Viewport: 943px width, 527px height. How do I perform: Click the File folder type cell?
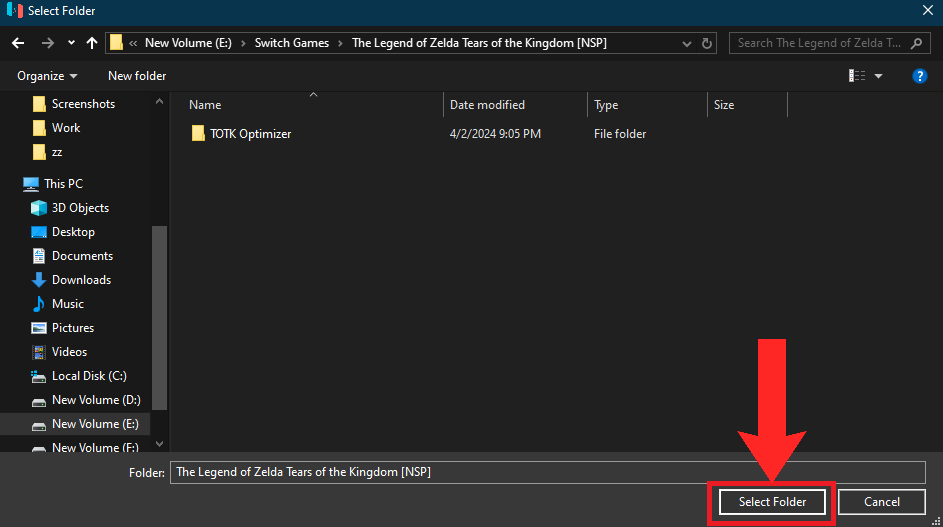(x=620, y=134)
